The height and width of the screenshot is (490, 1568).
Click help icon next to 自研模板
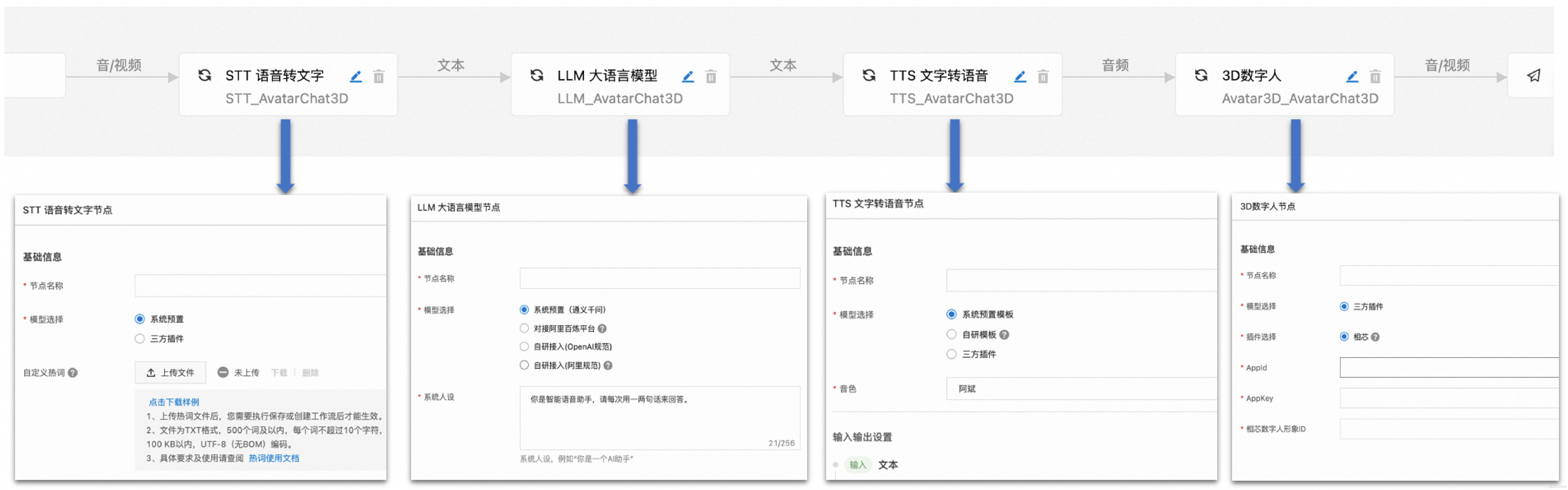pyautogui.click(x=1004, y=335)
